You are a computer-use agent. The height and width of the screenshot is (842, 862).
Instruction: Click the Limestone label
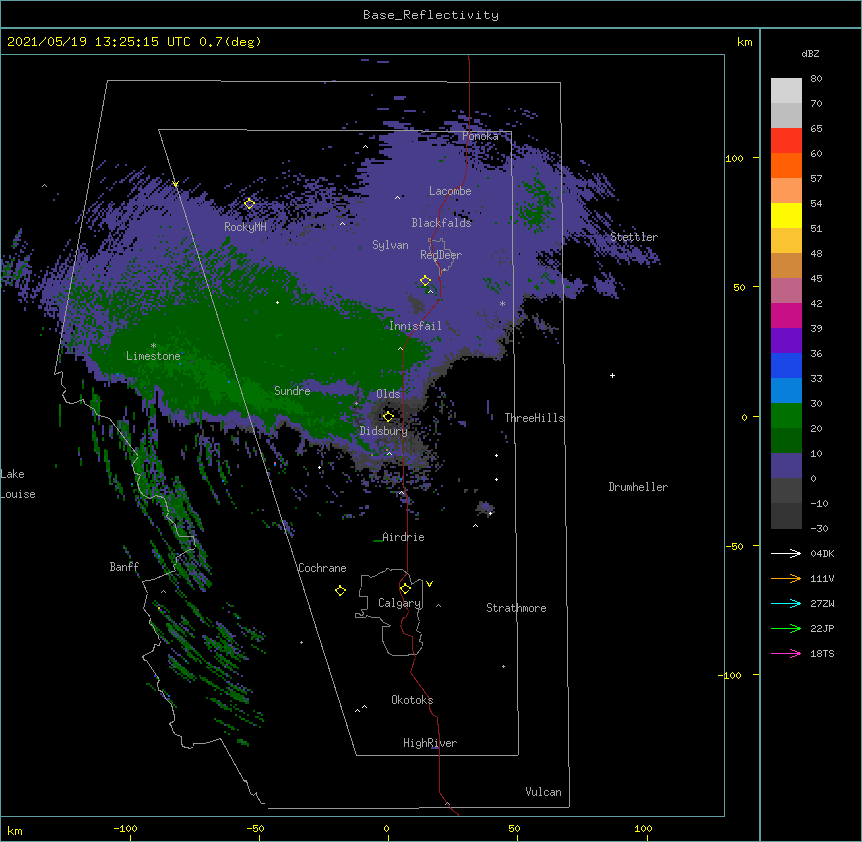pos(153,356)
